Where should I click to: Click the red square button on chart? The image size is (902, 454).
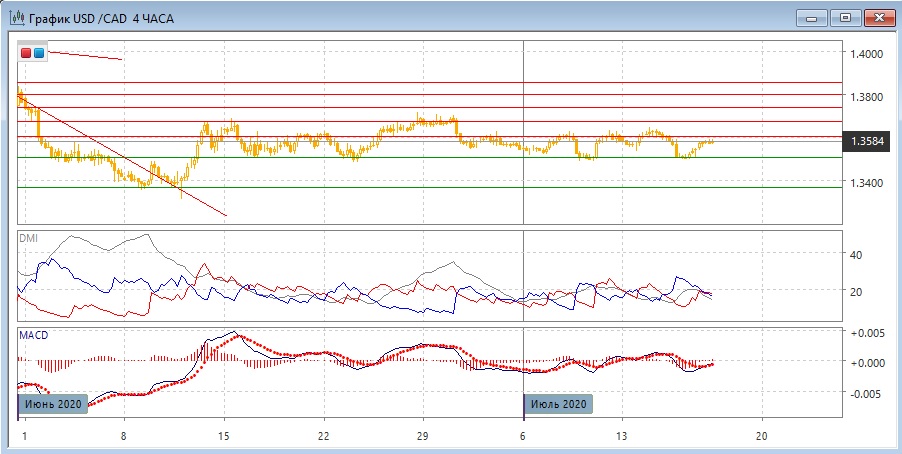click(26, 52)
